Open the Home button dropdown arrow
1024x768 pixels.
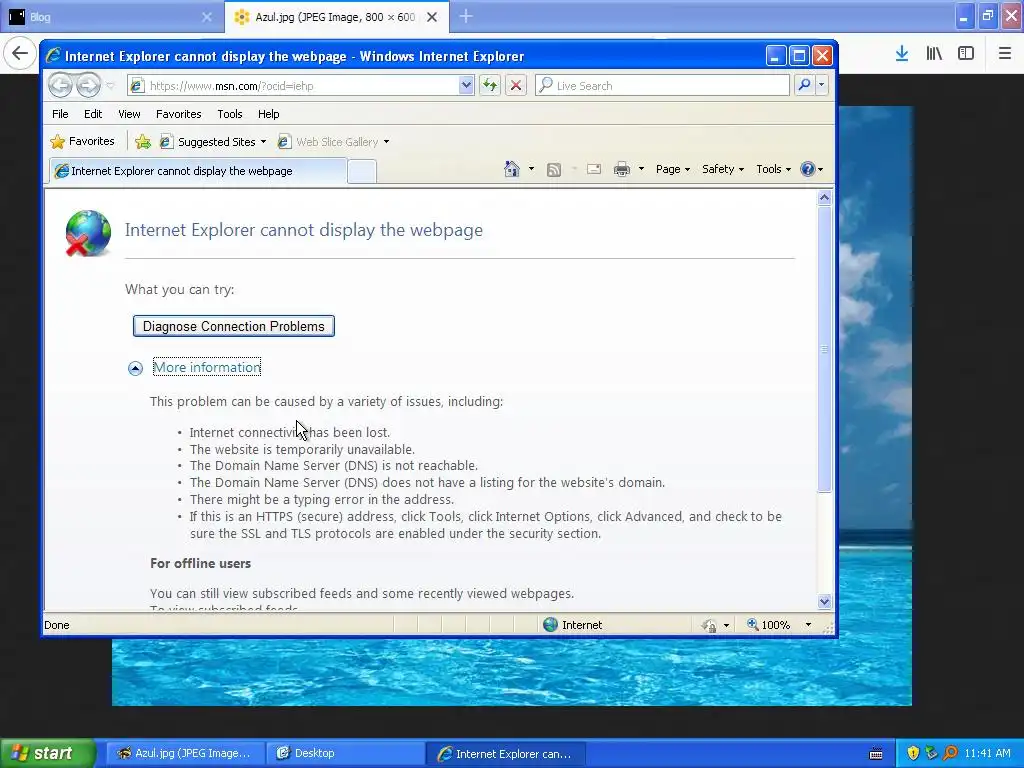tap(531, 169)
